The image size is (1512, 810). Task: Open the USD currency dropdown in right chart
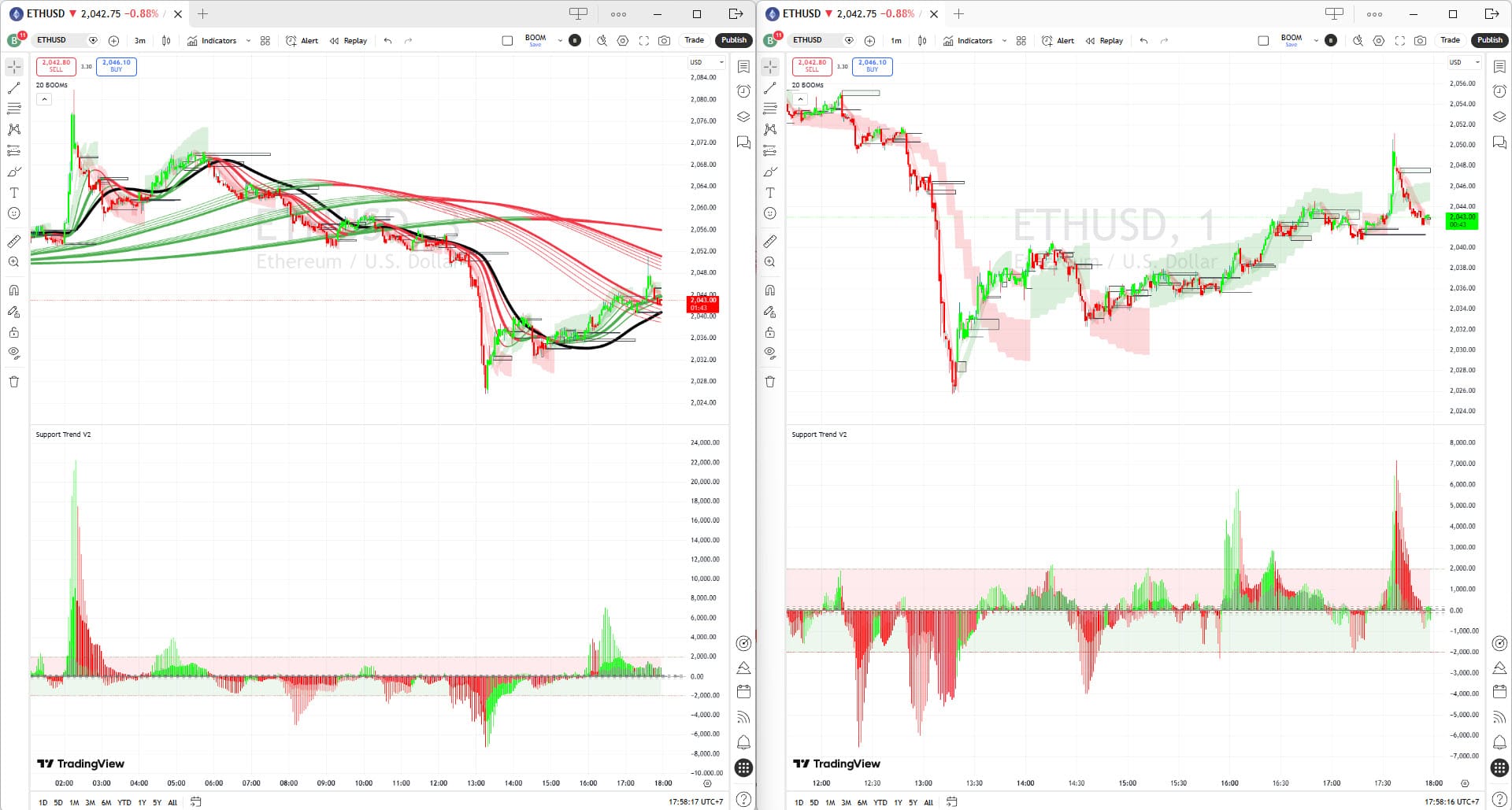(1464, 62)
